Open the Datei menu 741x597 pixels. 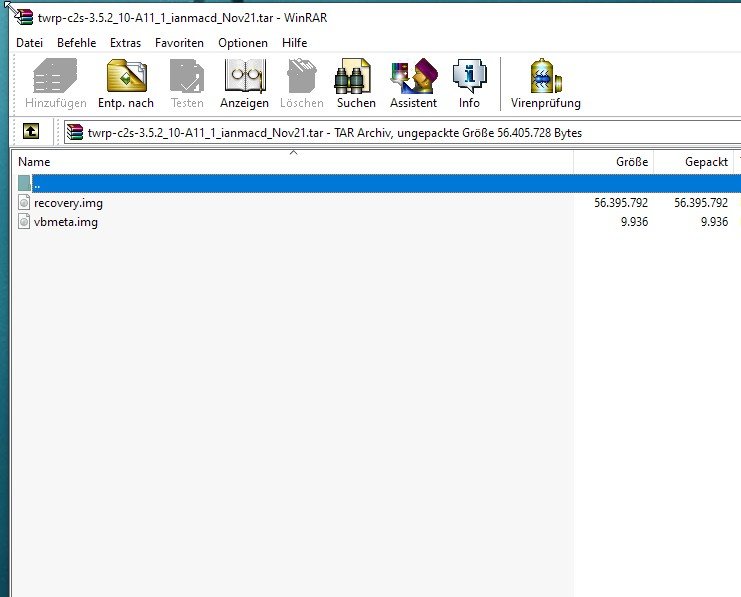point(29,43)
